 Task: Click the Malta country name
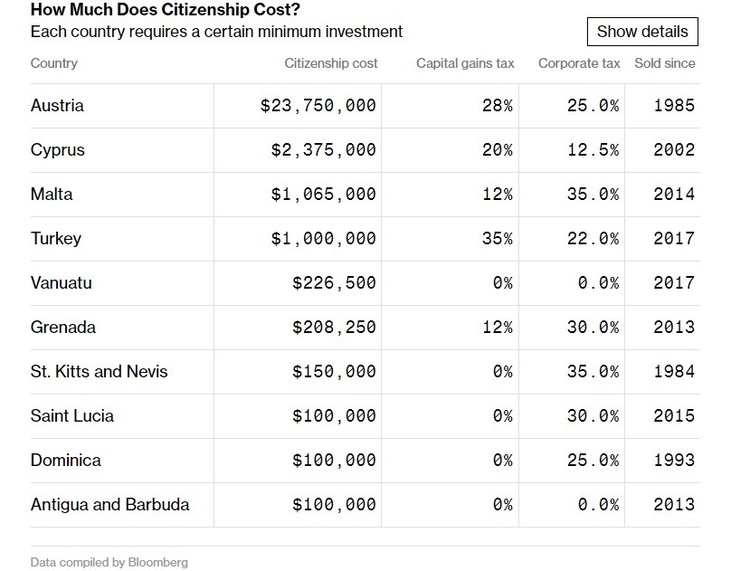[x=52, y=194]
